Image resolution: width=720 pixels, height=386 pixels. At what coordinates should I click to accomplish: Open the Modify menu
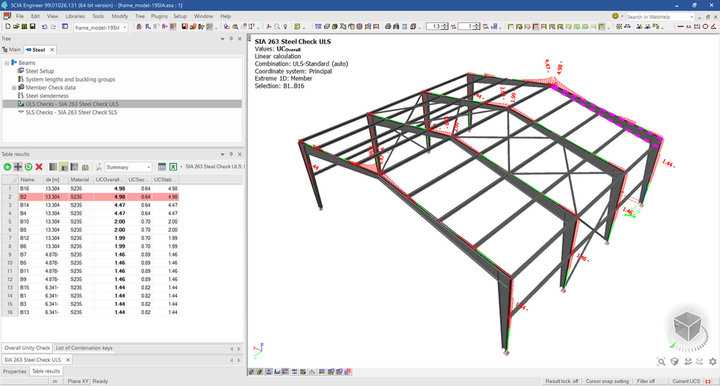pos(119,16)
